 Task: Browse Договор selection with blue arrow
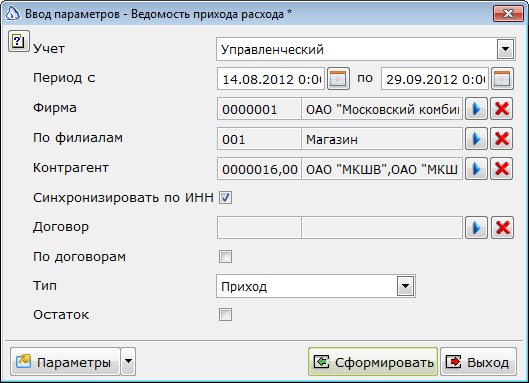(x=476, y=228)
